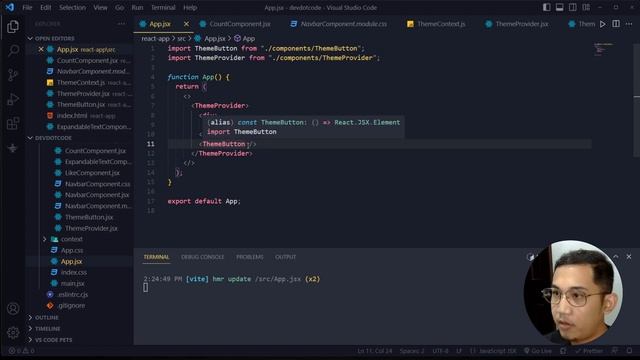The height and width of the screenshot is (360, 640).
Task: Close App.jsx in Open Editors list
Action: [41, 49]
